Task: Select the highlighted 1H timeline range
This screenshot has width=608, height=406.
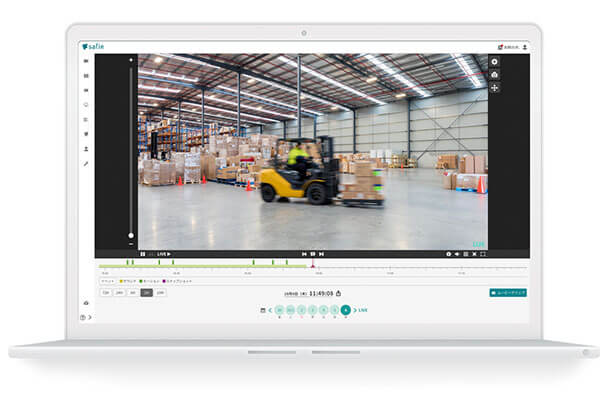Action: tap(147, 293)
